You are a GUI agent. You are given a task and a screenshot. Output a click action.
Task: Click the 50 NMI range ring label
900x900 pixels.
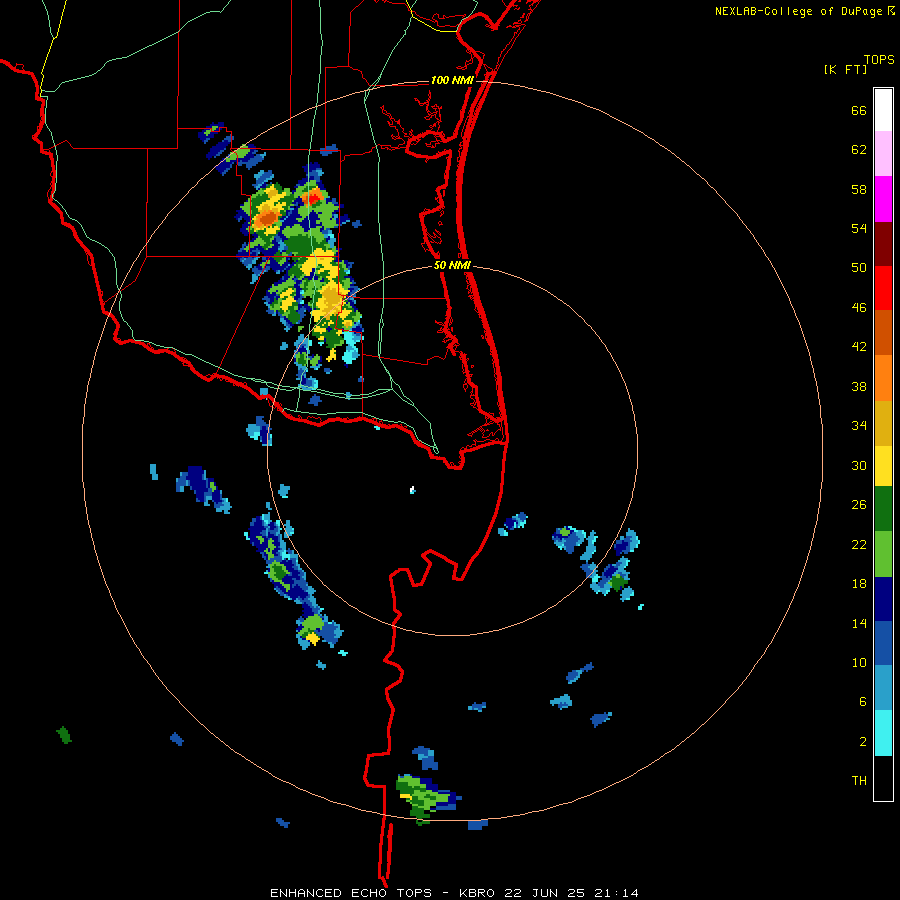452,265
